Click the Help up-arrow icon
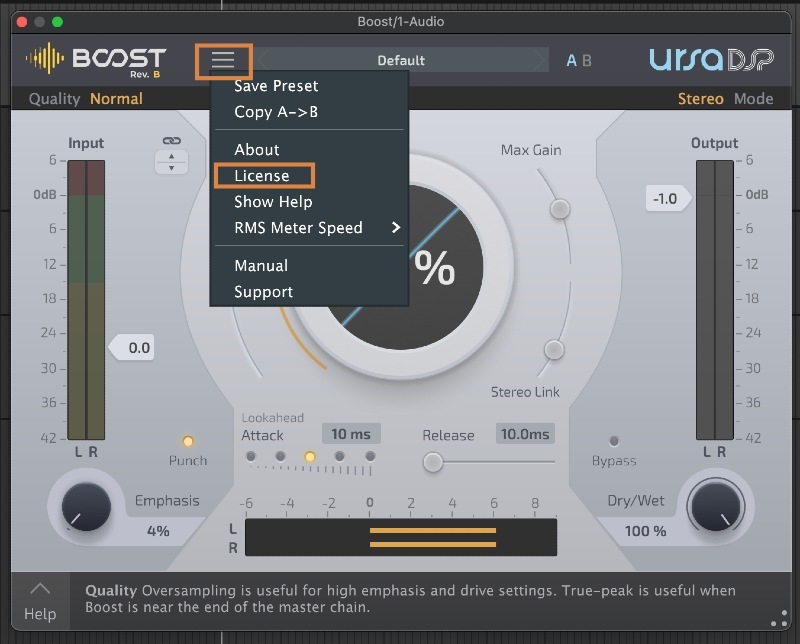Viewport: 800px width, 644px height. [x=40, y=589]
